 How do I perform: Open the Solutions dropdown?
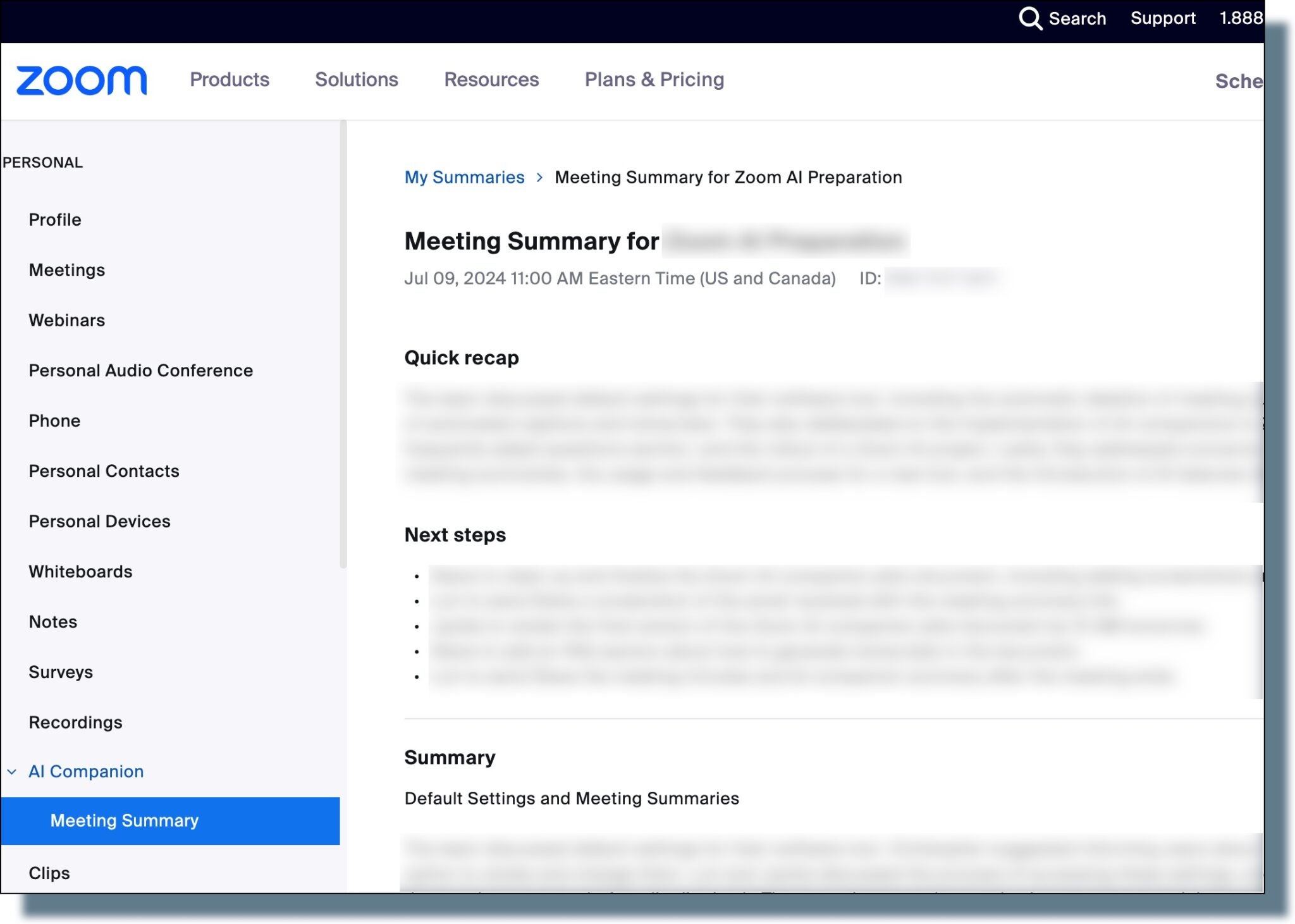coord(356,79)
